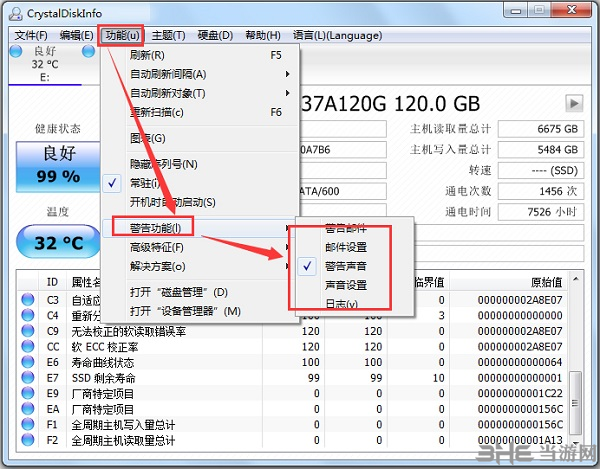Expand 高级特征(F) submenu
Viewport: 600px width, 469px height.
pyautogui.click(x=199, y=248)
